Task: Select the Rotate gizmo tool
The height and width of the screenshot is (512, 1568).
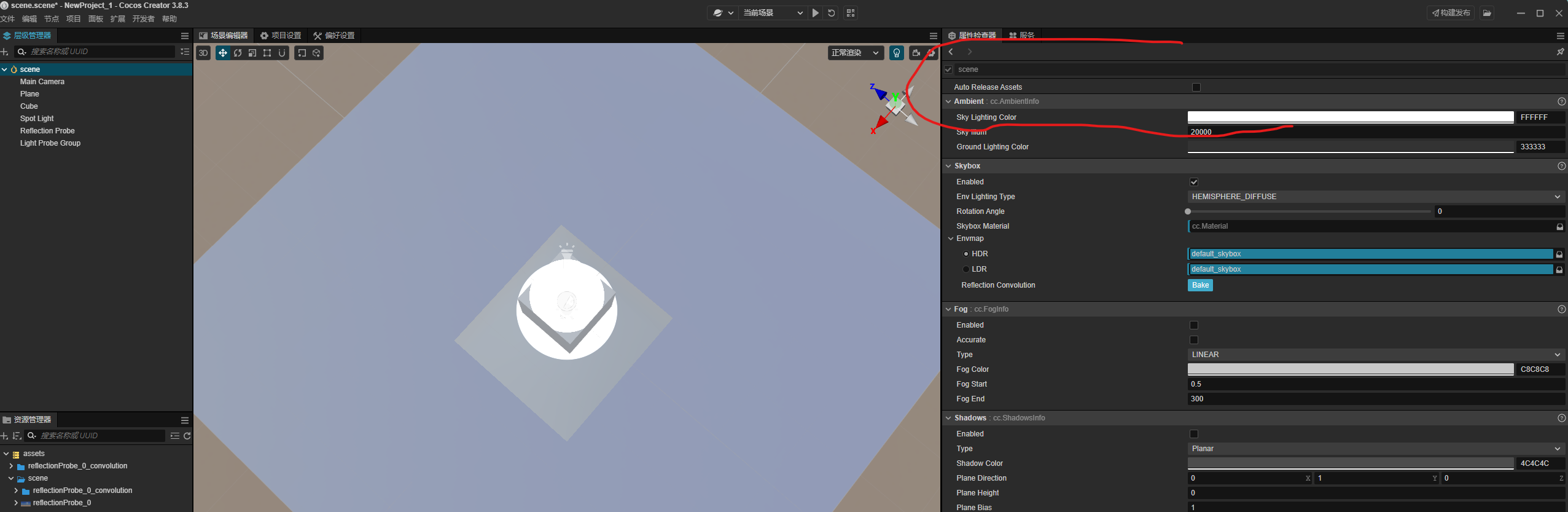Action: click(x=238, y=53)
